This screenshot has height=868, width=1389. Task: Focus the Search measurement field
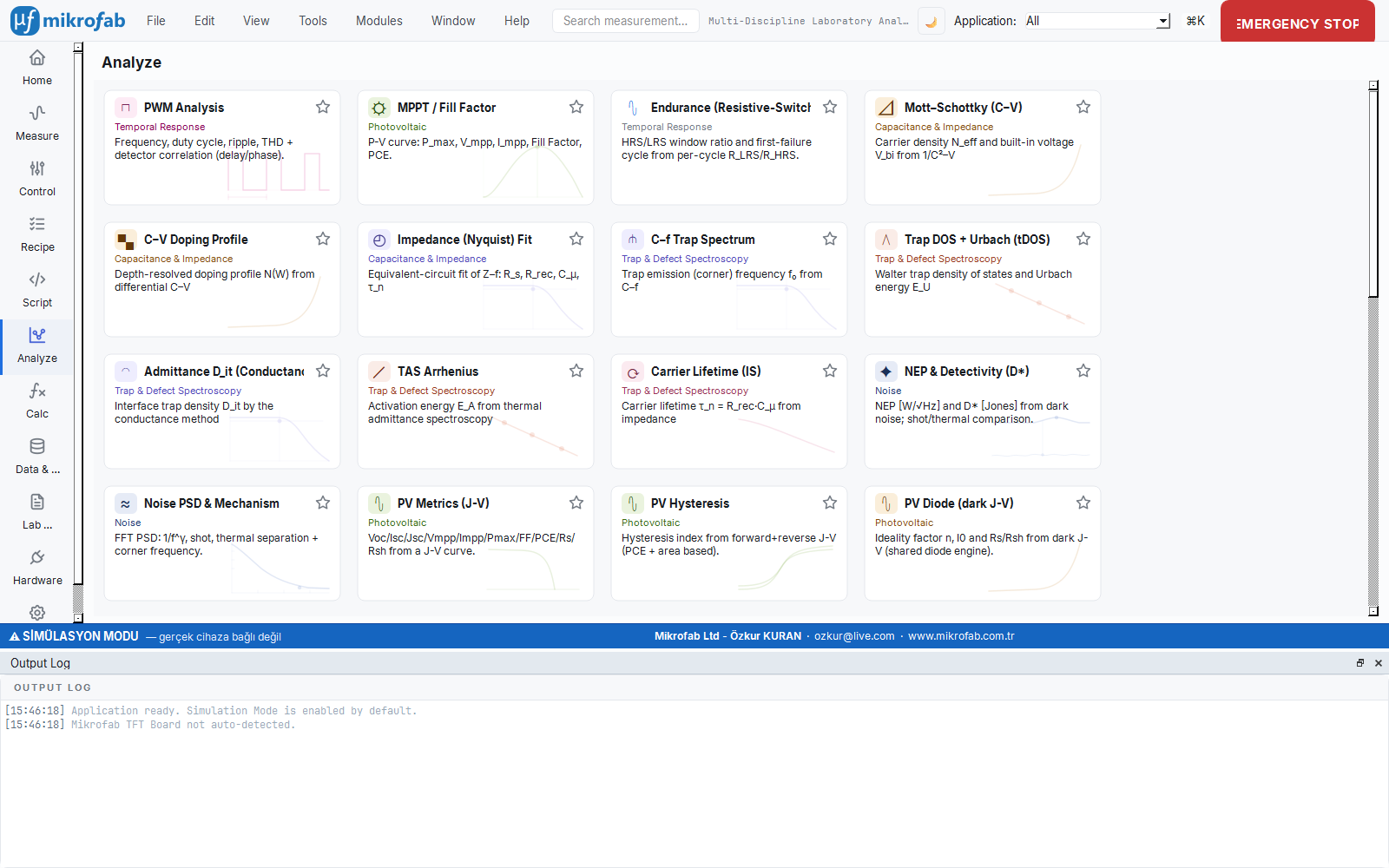[625, 21]
